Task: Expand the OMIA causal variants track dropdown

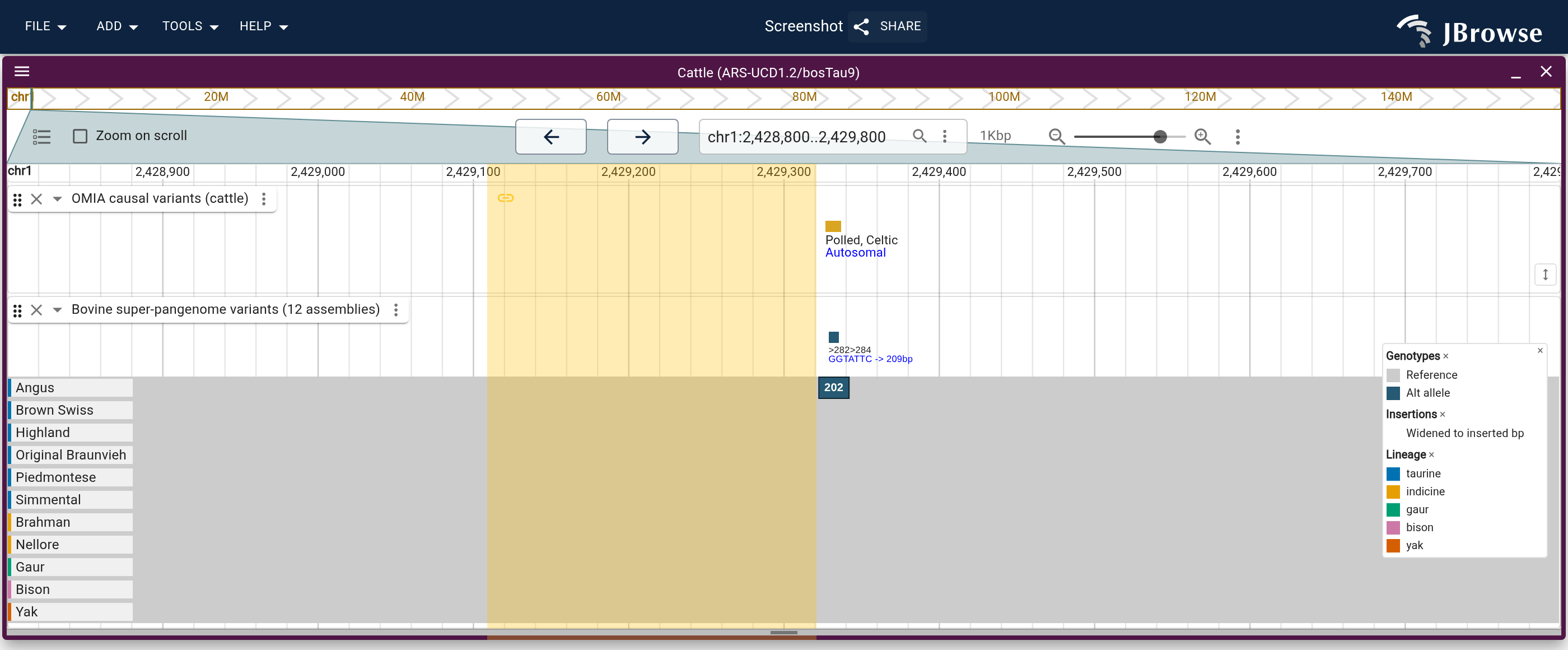Action: (x=57, y=199)
